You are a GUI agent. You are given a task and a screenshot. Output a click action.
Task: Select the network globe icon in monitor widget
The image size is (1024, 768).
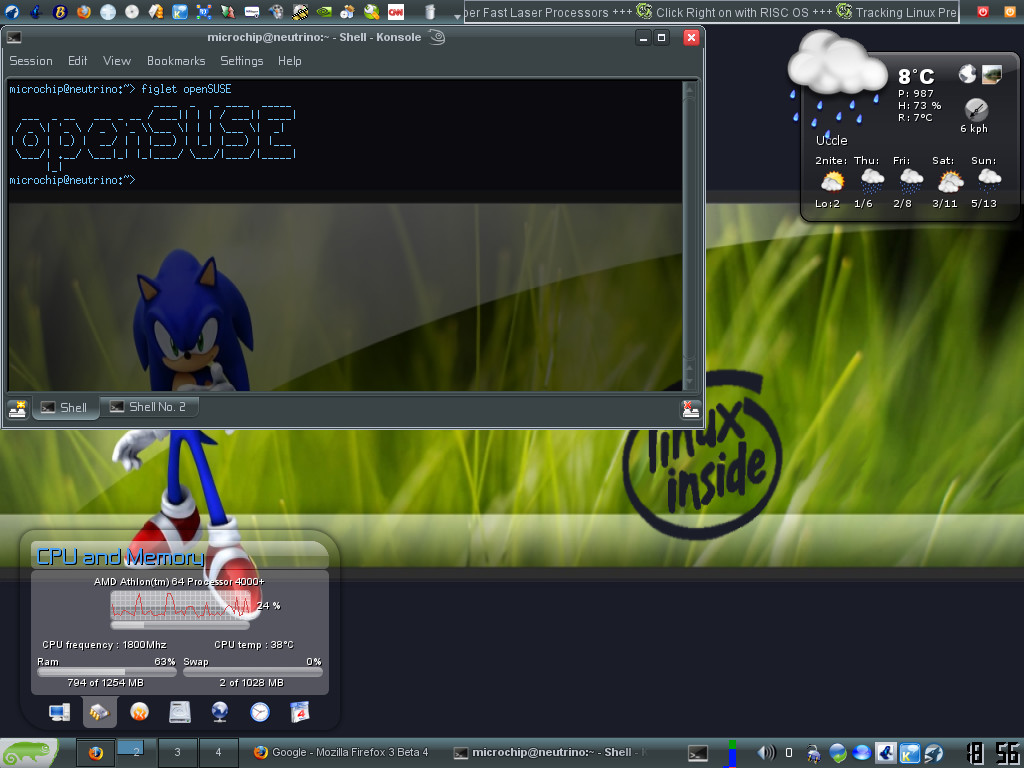(220, 712)
